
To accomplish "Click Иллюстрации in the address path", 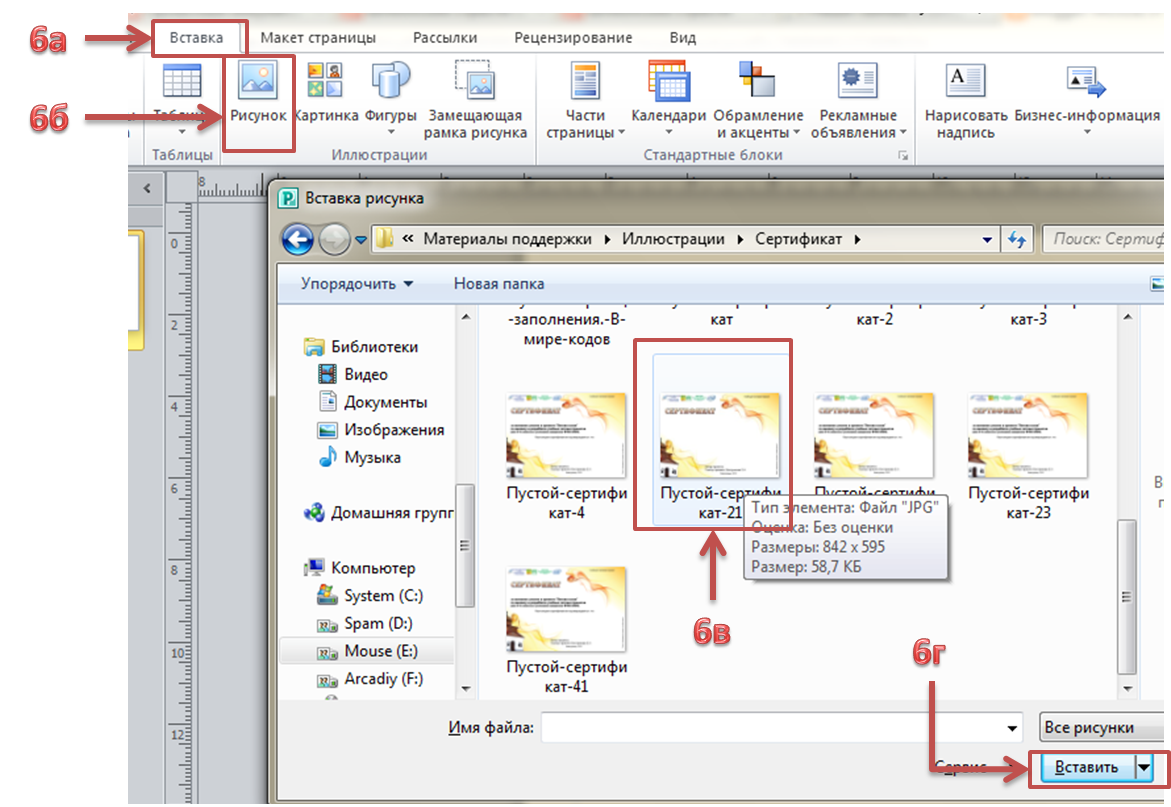I will (673, 239).
